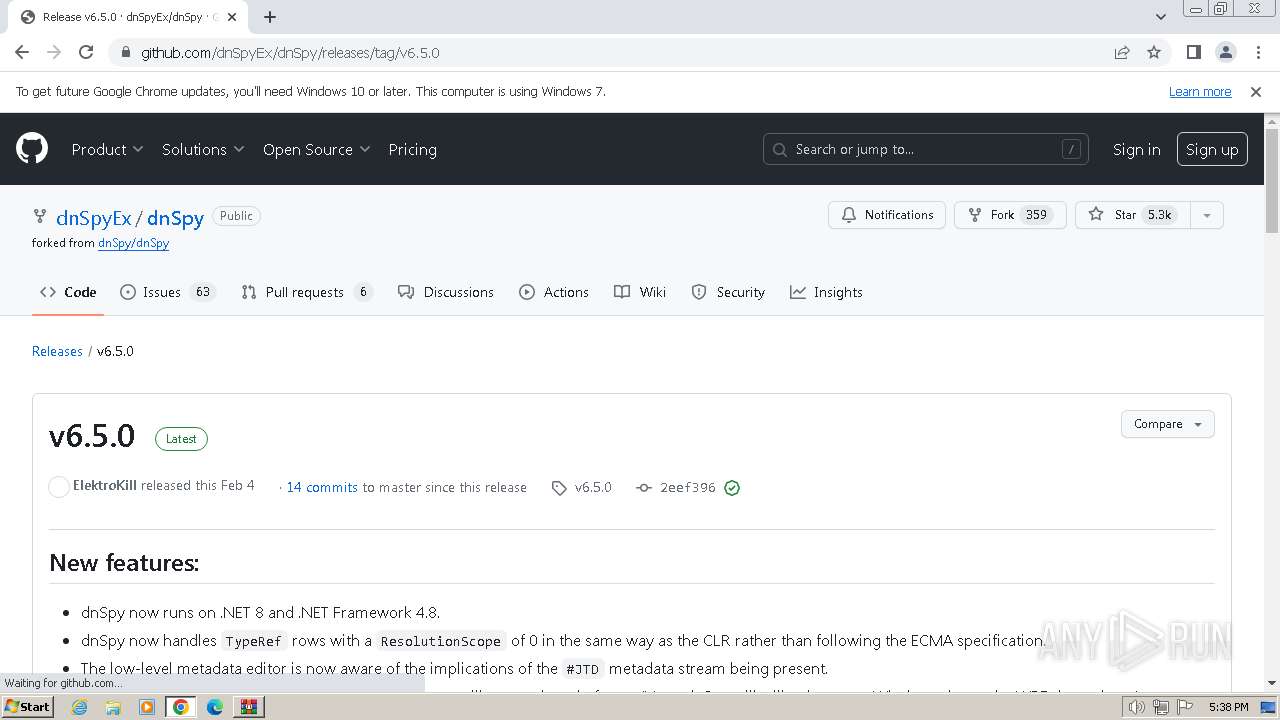Switch to the Code tab
1280x720 pixels.
point(68,292)
